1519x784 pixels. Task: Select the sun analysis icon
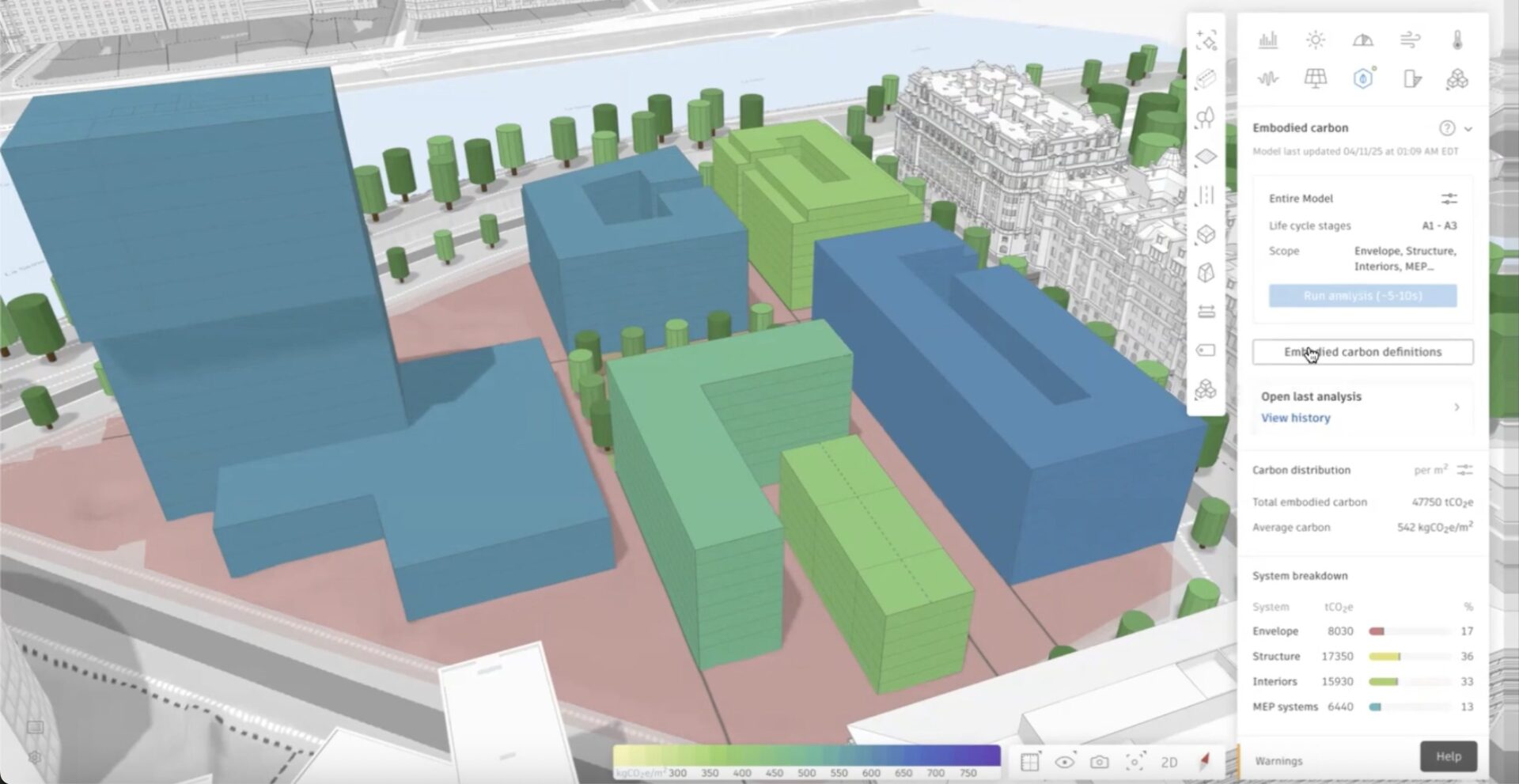pyautogui.click(x=1316, y=38)
